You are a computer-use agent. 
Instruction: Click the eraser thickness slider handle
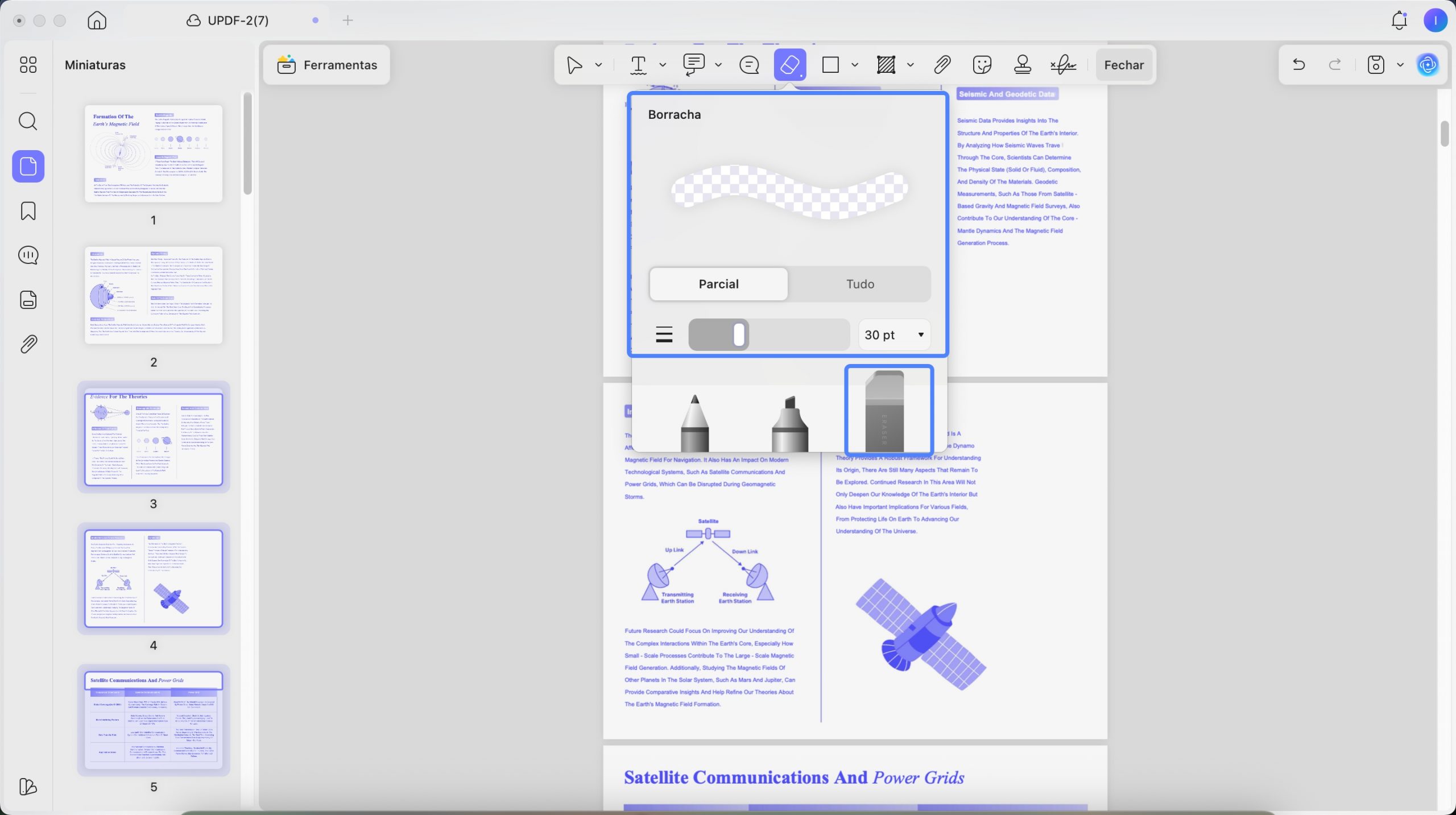click(738, 335)
